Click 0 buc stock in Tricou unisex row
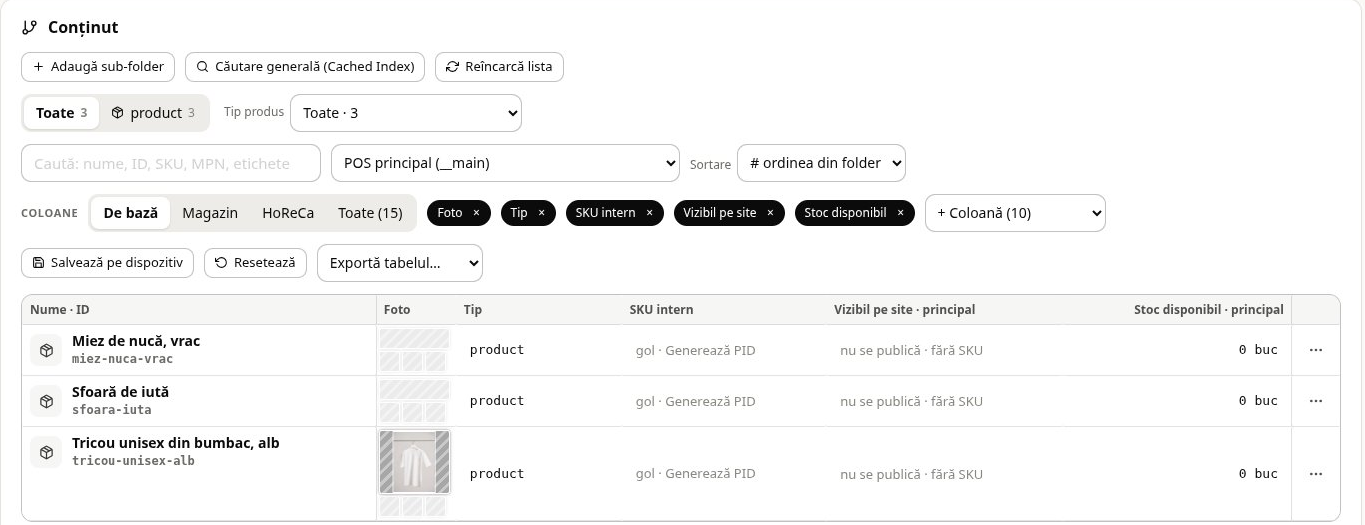This screenshot has height=525, width=1365. point(1258,474)
